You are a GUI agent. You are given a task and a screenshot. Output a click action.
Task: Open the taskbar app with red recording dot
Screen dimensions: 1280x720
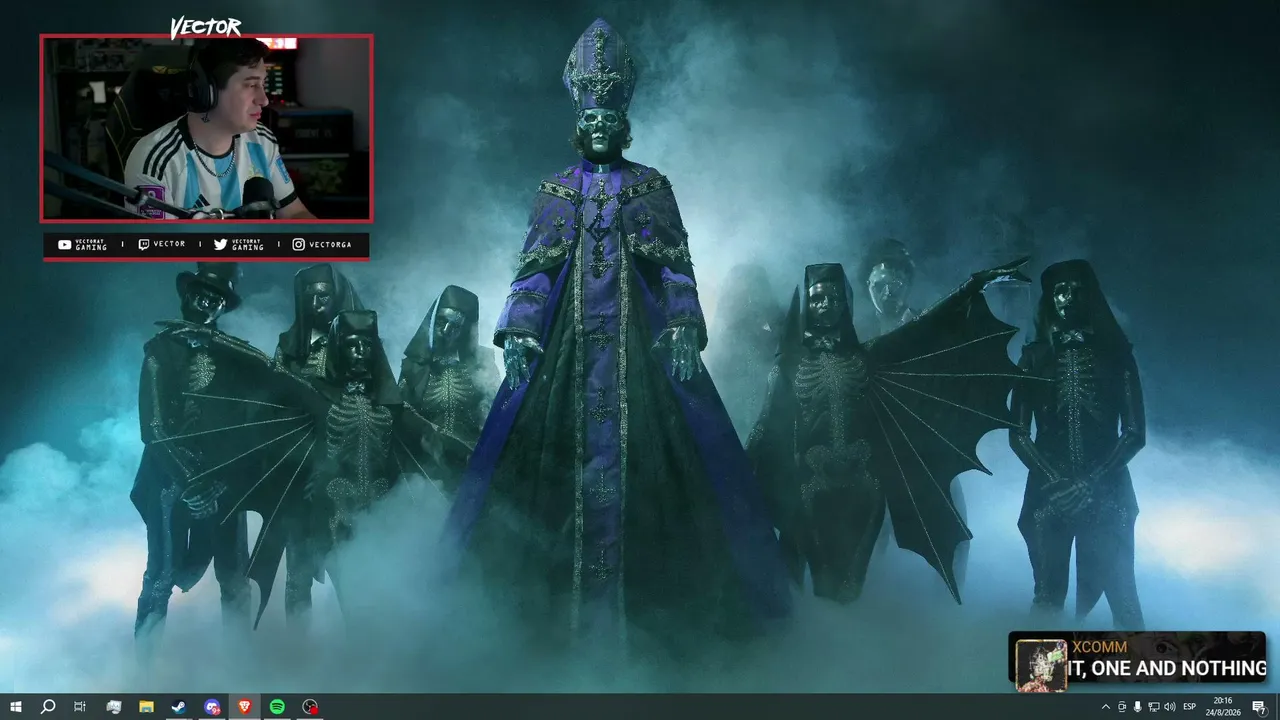click(310, 707)
